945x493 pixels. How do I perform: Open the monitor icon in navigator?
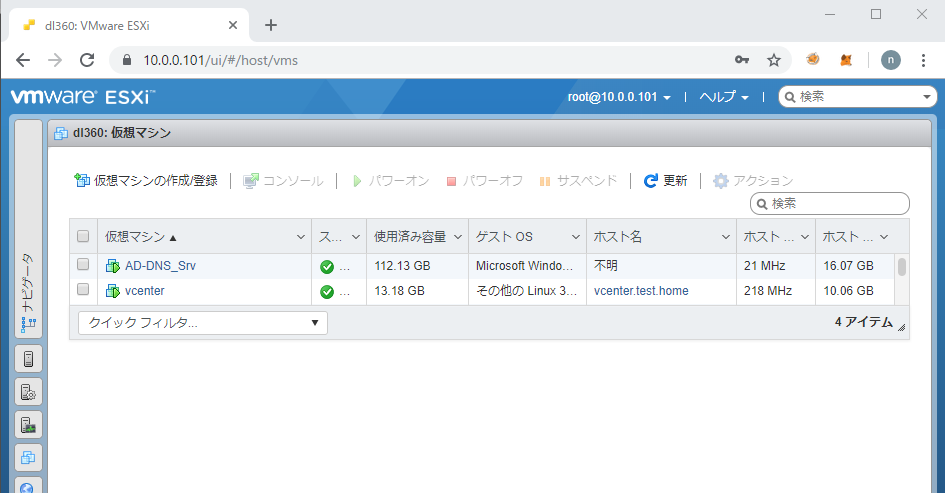click(x=28, y=425)
